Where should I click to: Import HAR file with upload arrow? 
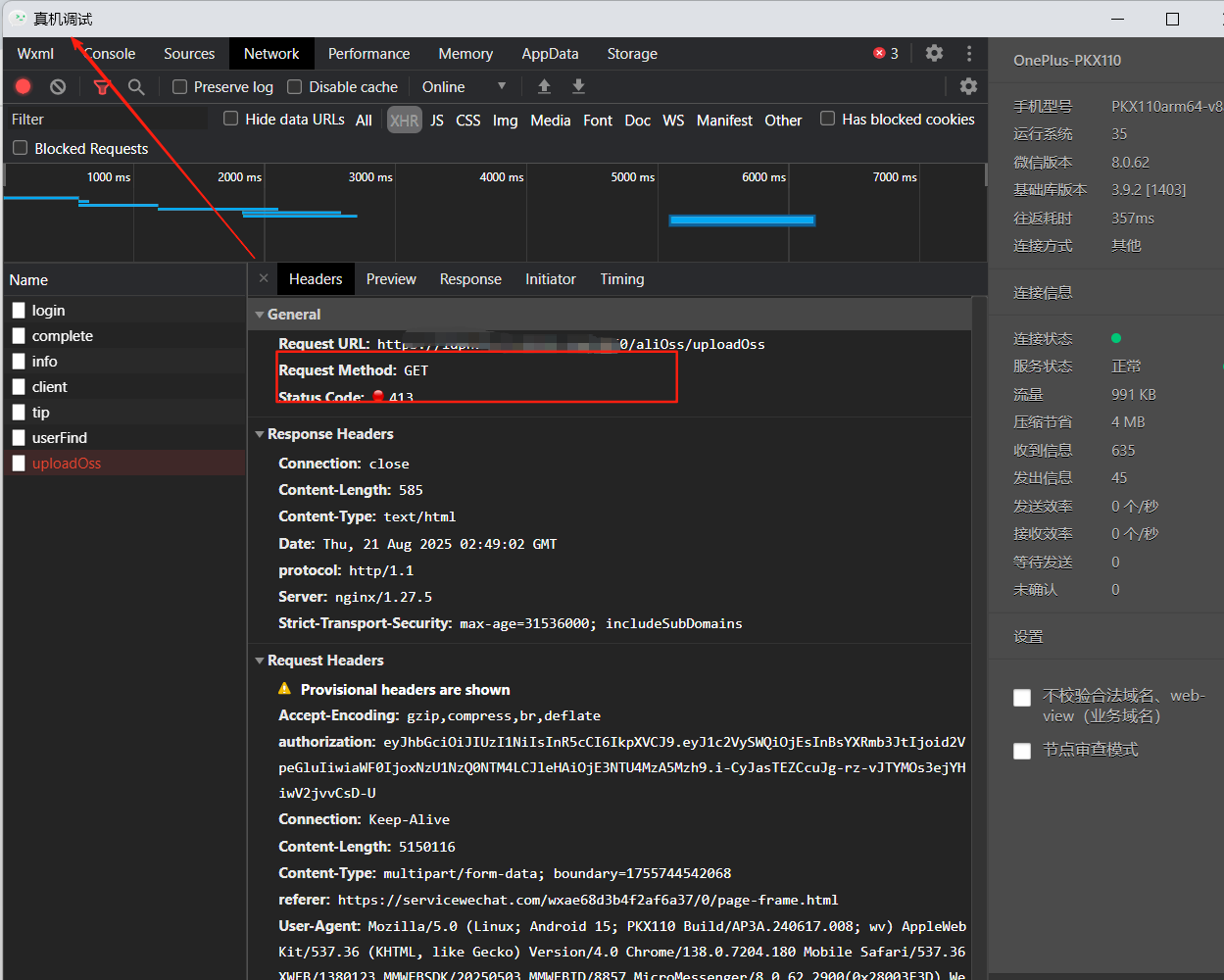(x=544, y=86)
